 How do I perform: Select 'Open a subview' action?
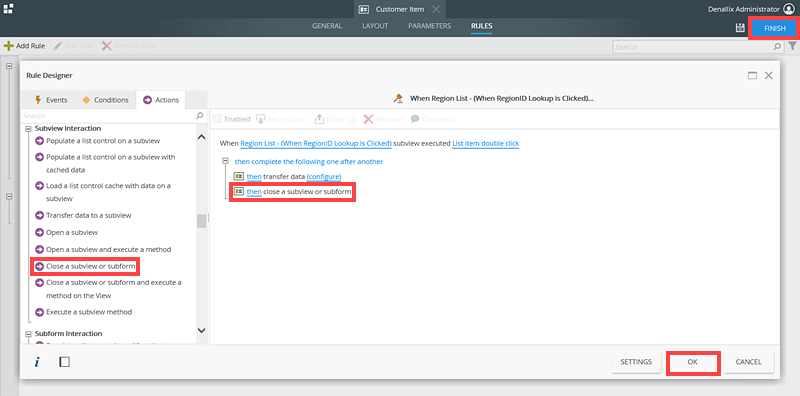(72, 232)
